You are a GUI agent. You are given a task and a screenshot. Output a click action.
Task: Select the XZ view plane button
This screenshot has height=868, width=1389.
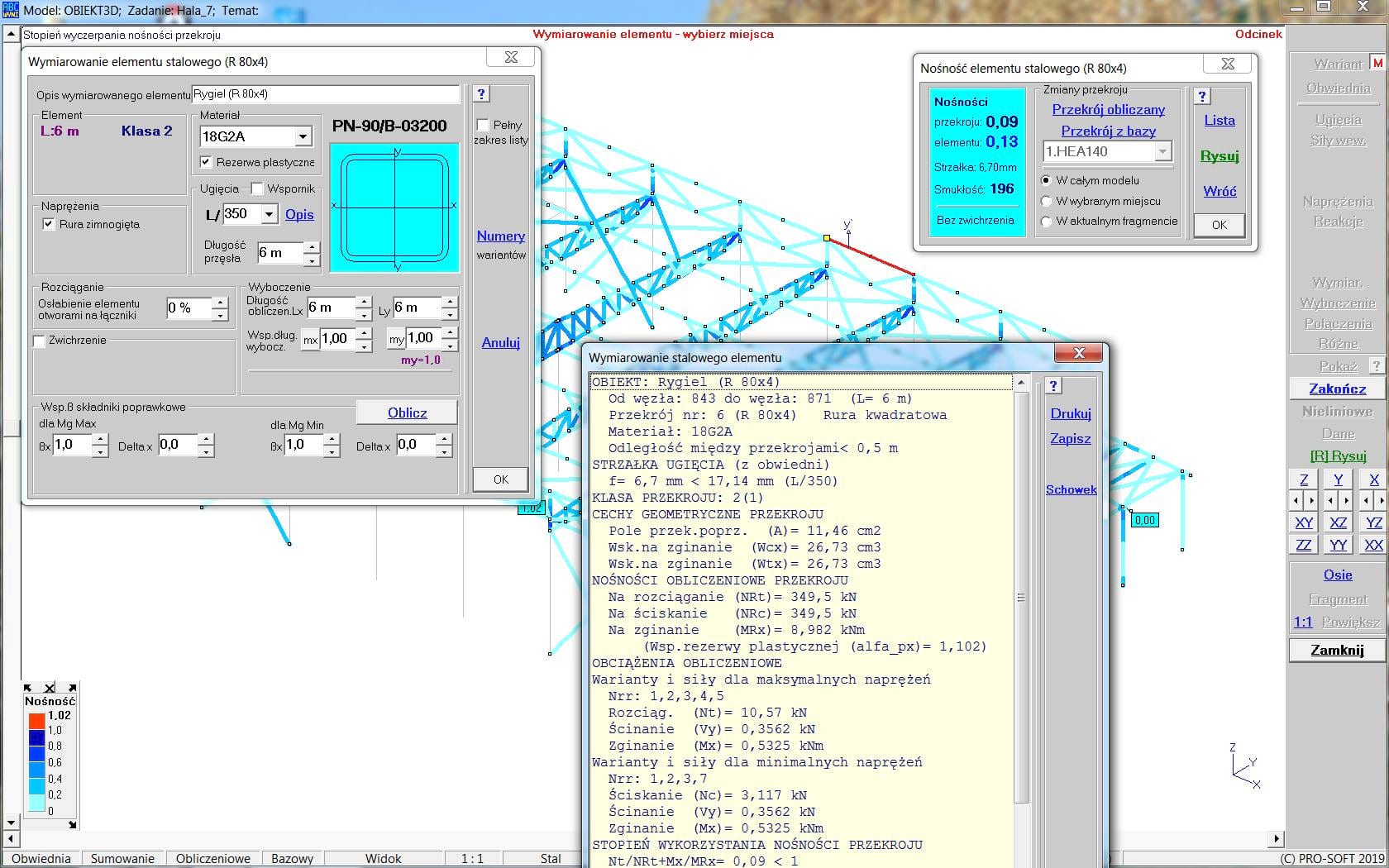tap(1338, 522)
